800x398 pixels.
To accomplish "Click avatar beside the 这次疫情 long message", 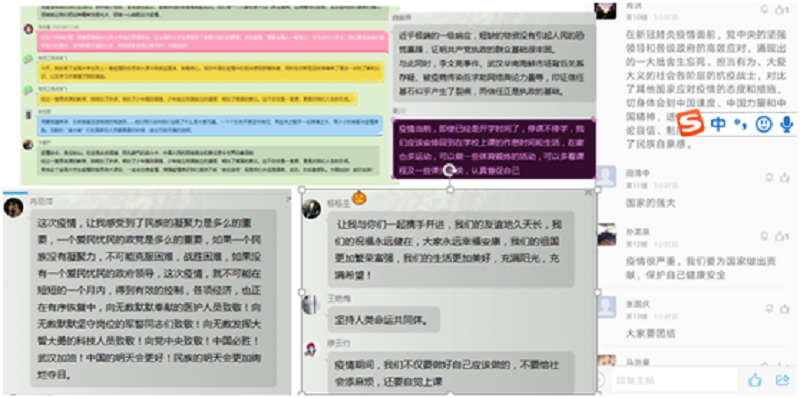I will pyautogui.click(x=13, y=208).
